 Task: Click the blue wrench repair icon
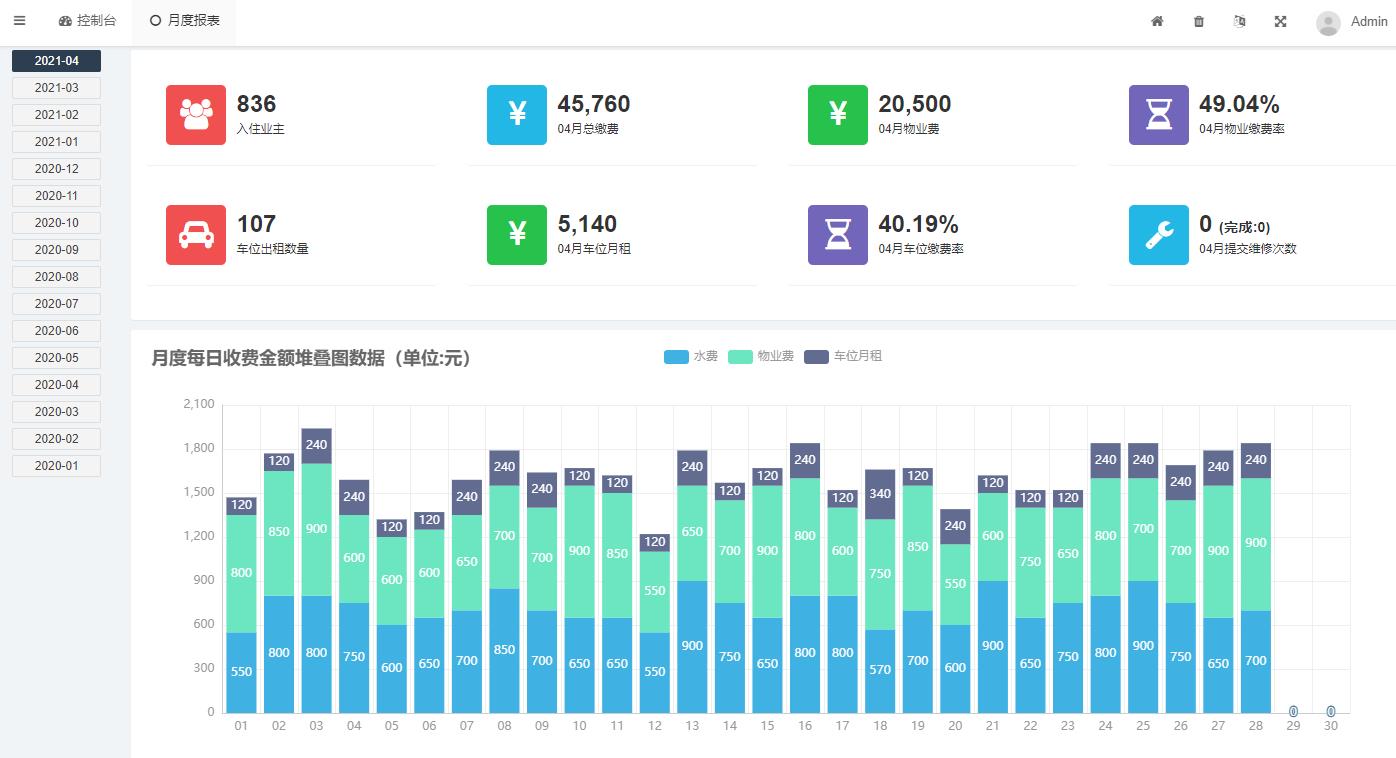1158,235
